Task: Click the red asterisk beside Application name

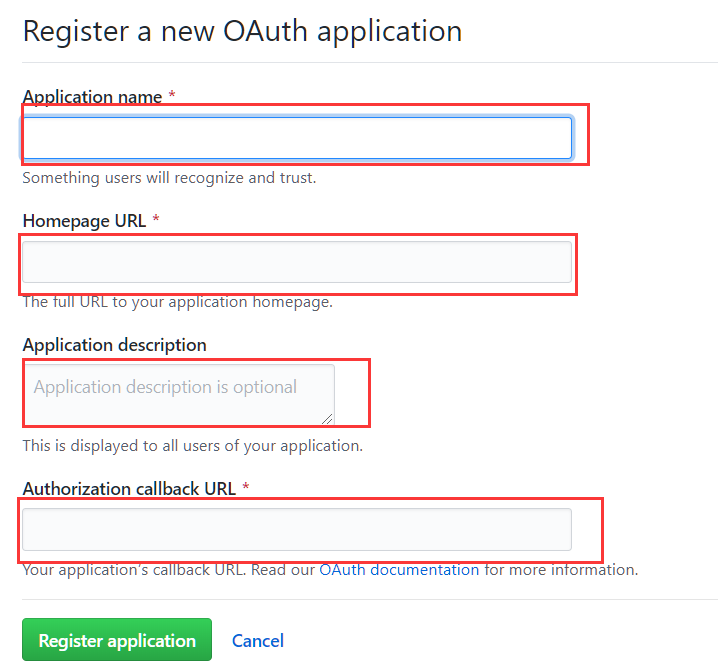Action: click(172, 94)
